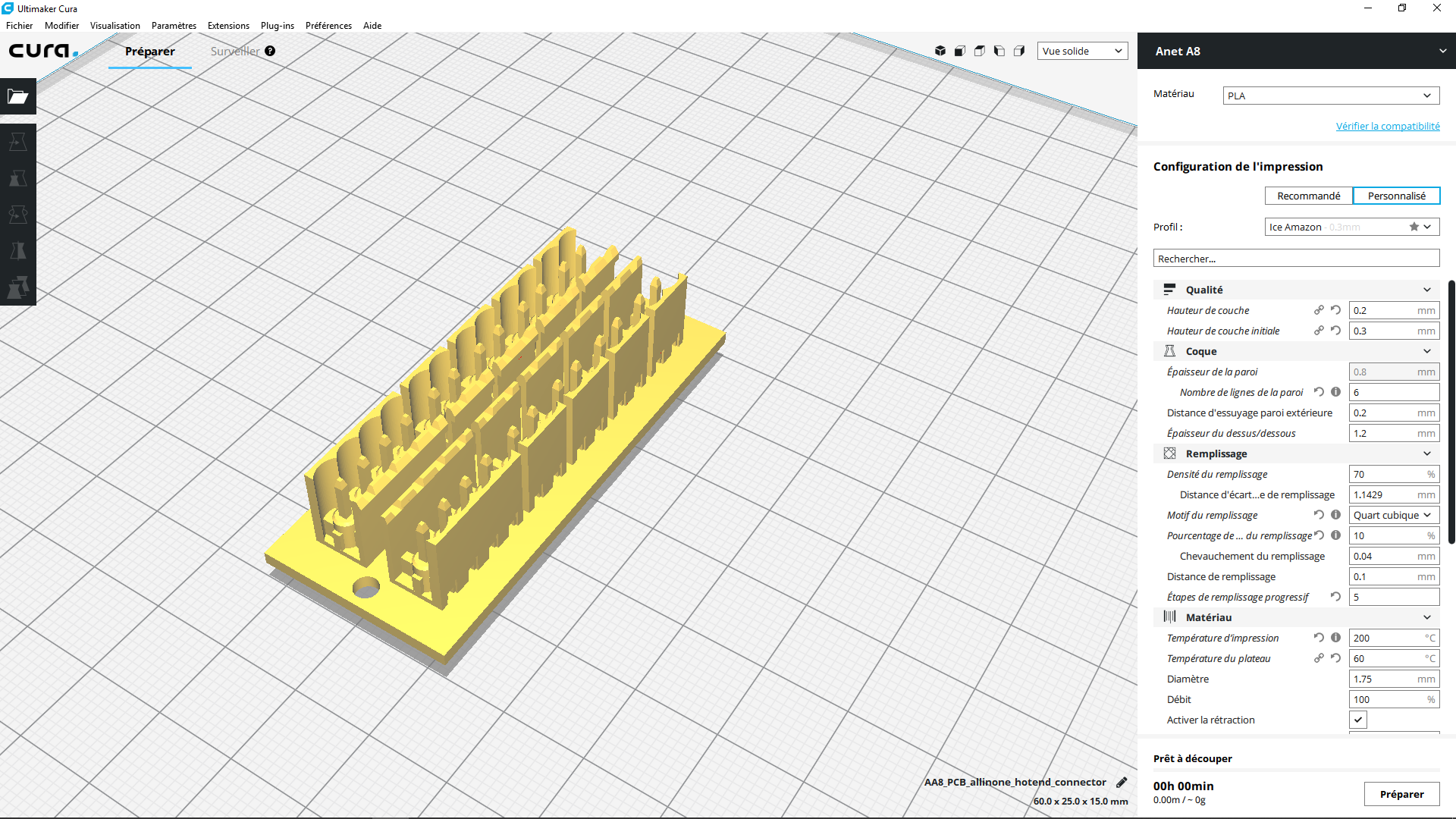1456x819 pixels.
Task: Click the info icon beside Motif du remplissage
Action: click(1335, 514)
